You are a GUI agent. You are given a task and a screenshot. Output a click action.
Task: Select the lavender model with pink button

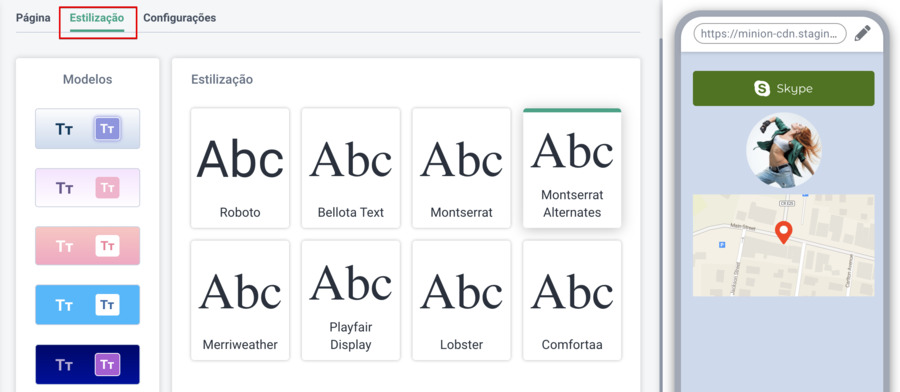click(87, 188)
